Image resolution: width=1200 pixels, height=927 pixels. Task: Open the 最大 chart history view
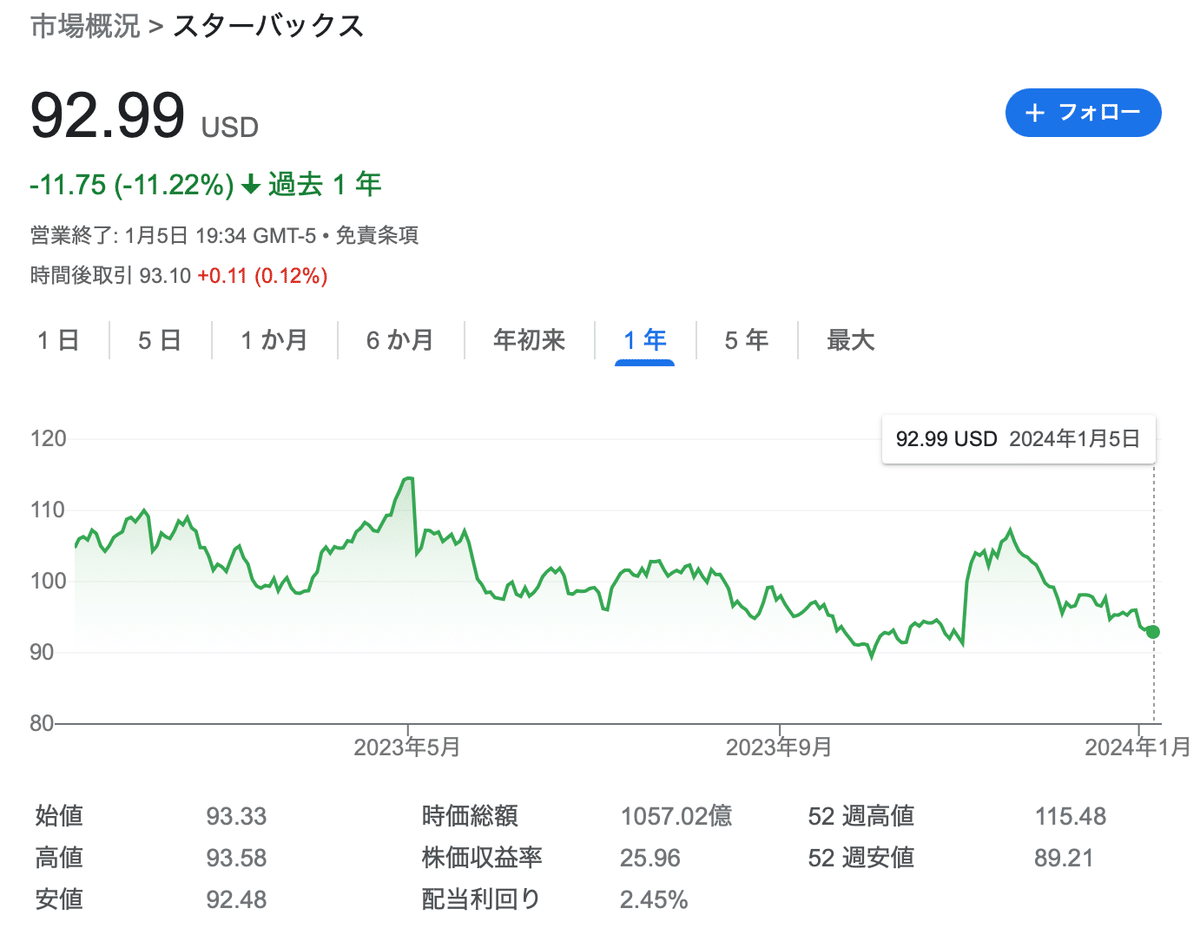coord(850,340)
